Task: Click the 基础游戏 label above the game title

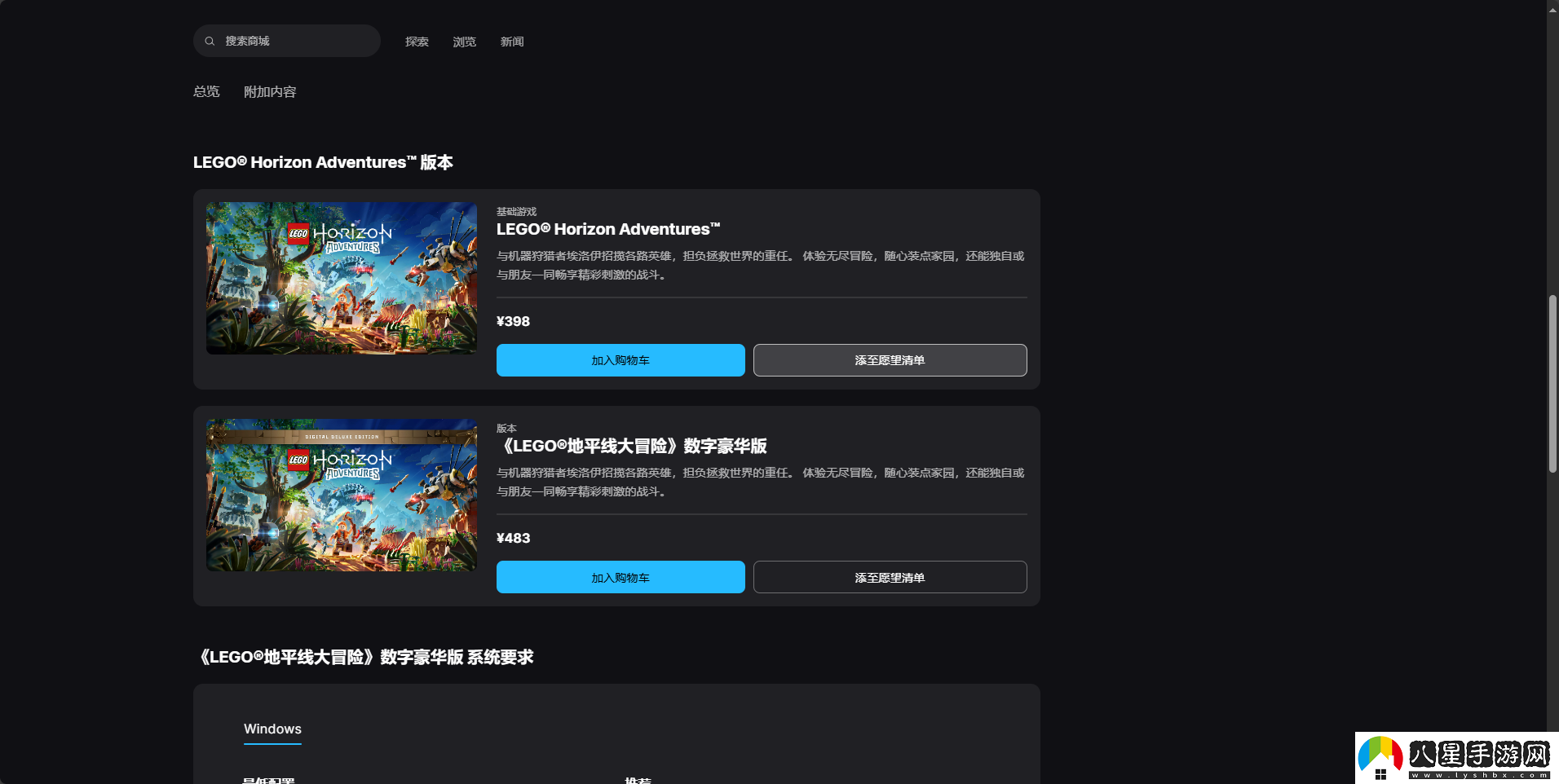Action: click(x=516, y=211)
